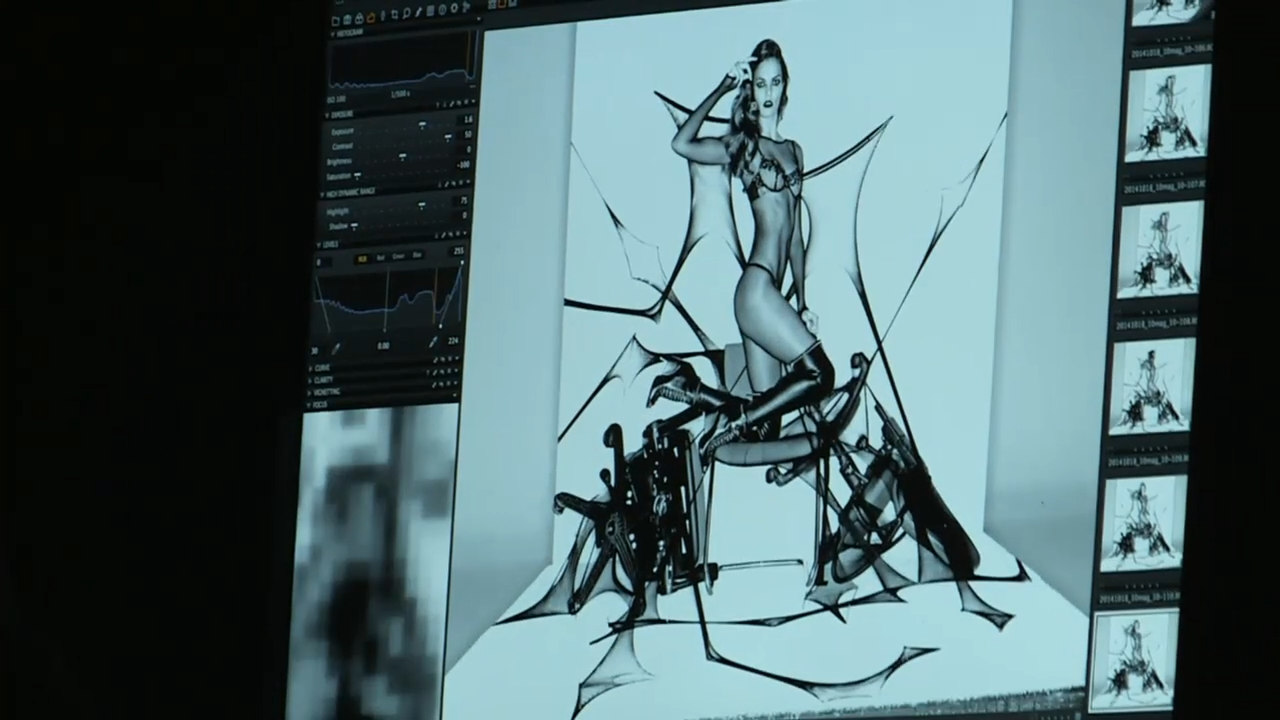Click the ISO 100 histogram readout

coord(337,99)
